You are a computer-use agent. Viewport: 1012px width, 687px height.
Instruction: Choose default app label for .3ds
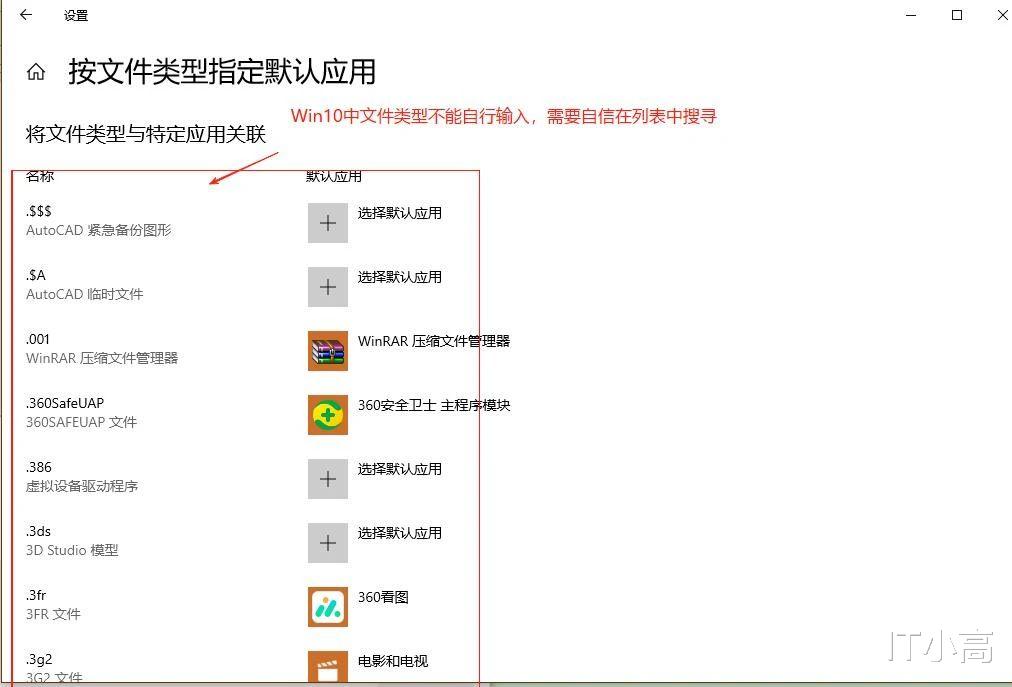coord(400,533)
